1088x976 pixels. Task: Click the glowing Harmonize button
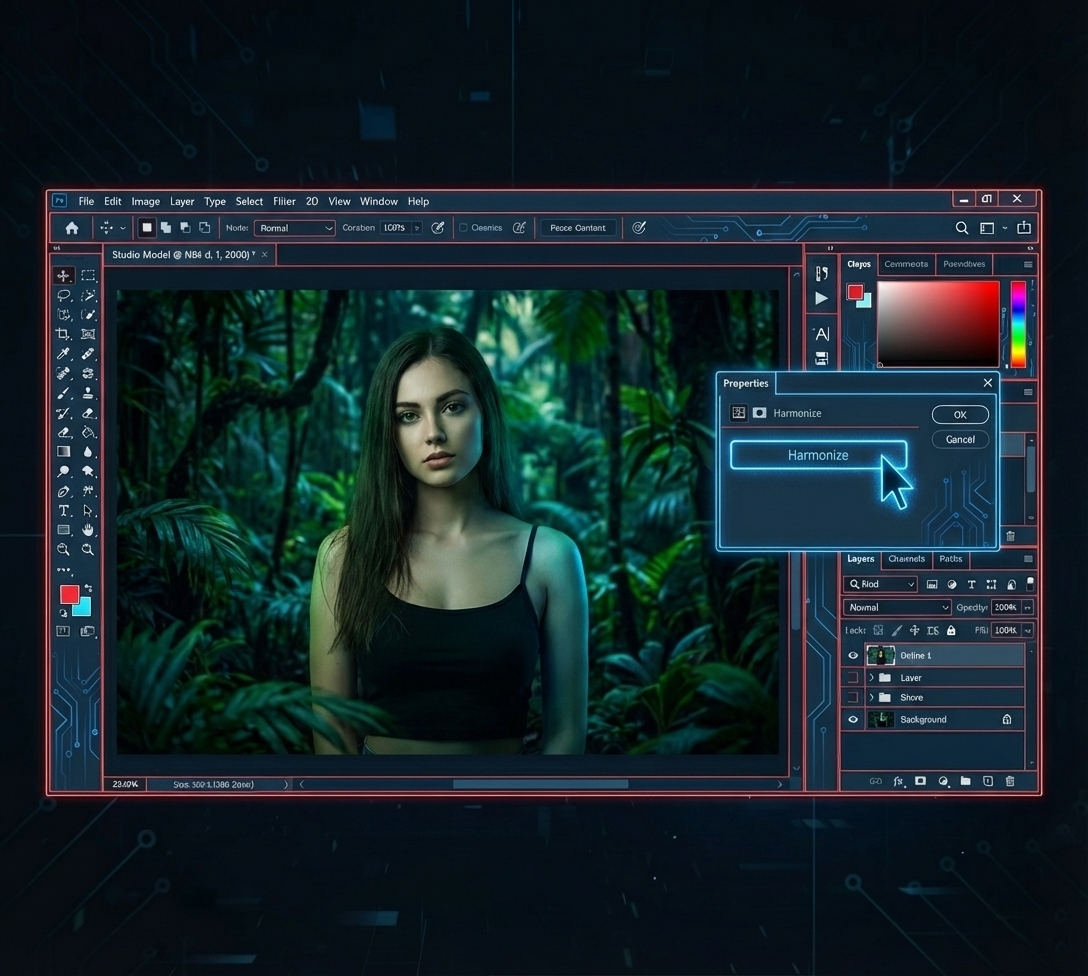point(818,455)
